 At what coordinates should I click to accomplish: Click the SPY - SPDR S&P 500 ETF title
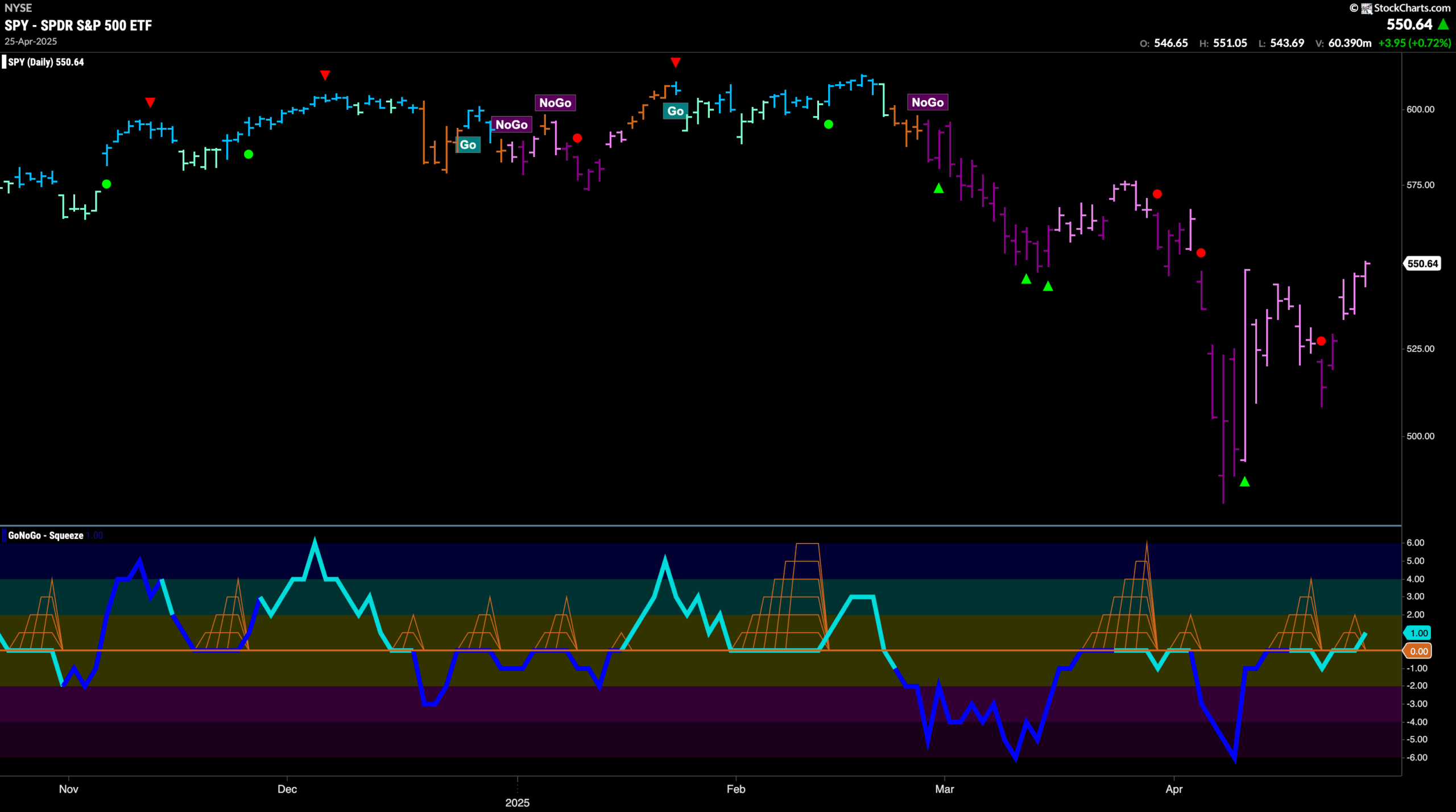[x=78, y=26]
